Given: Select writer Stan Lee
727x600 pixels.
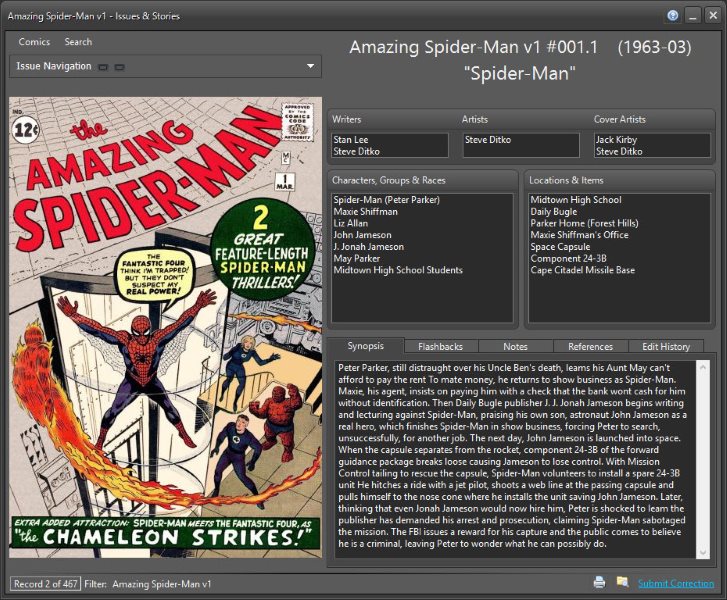Looking at the screenshot, I should (351, 140).
